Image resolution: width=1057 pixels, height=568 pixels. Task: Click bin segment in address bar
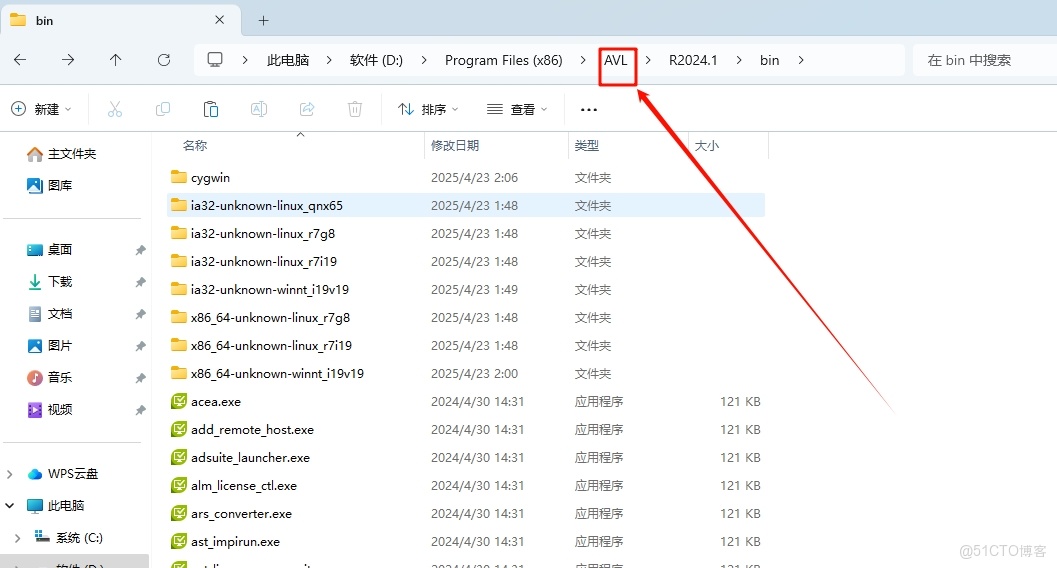[769, 60]
